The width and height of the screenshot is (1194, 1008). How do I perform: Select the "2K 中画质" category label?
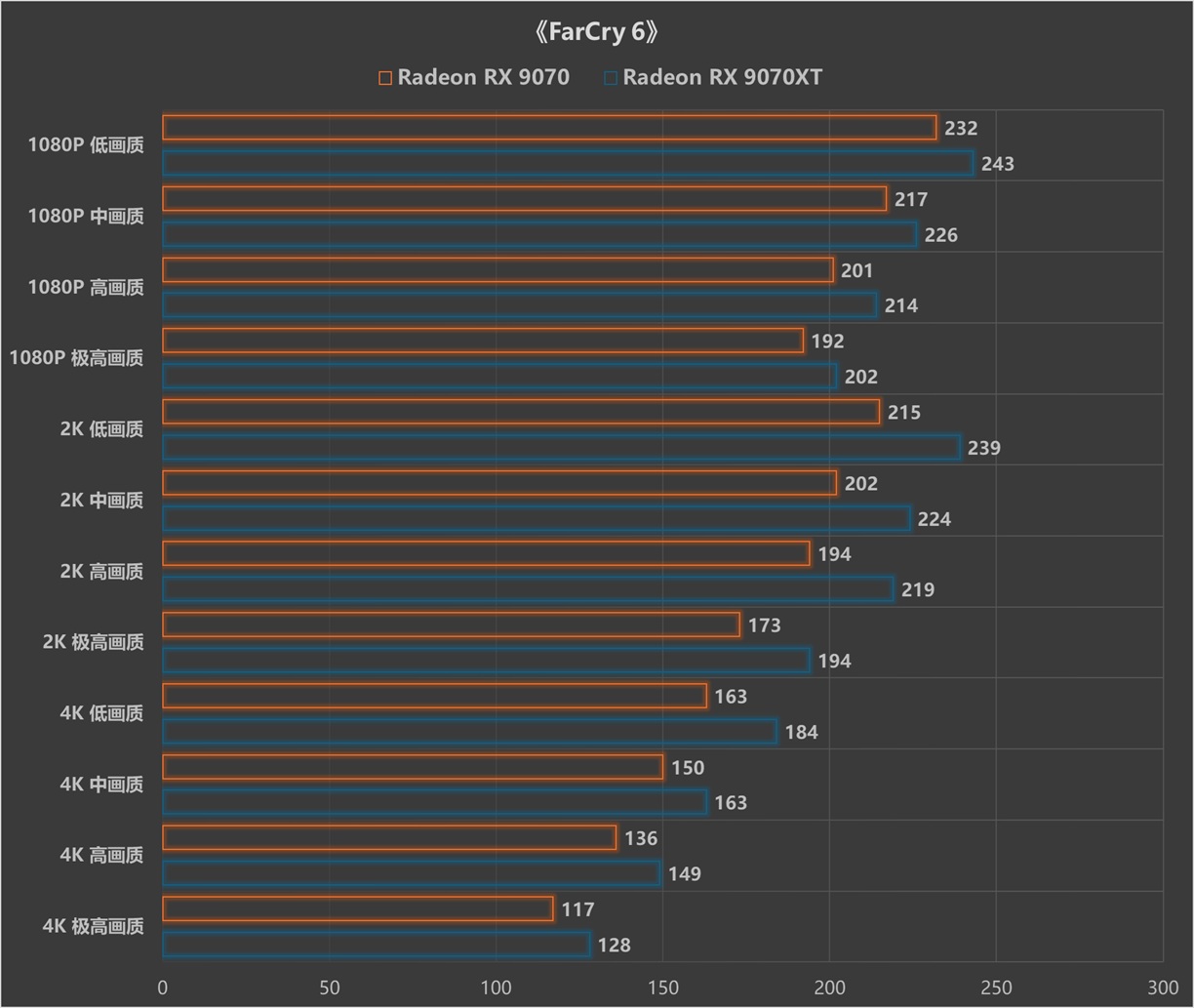tap(101, 501)
